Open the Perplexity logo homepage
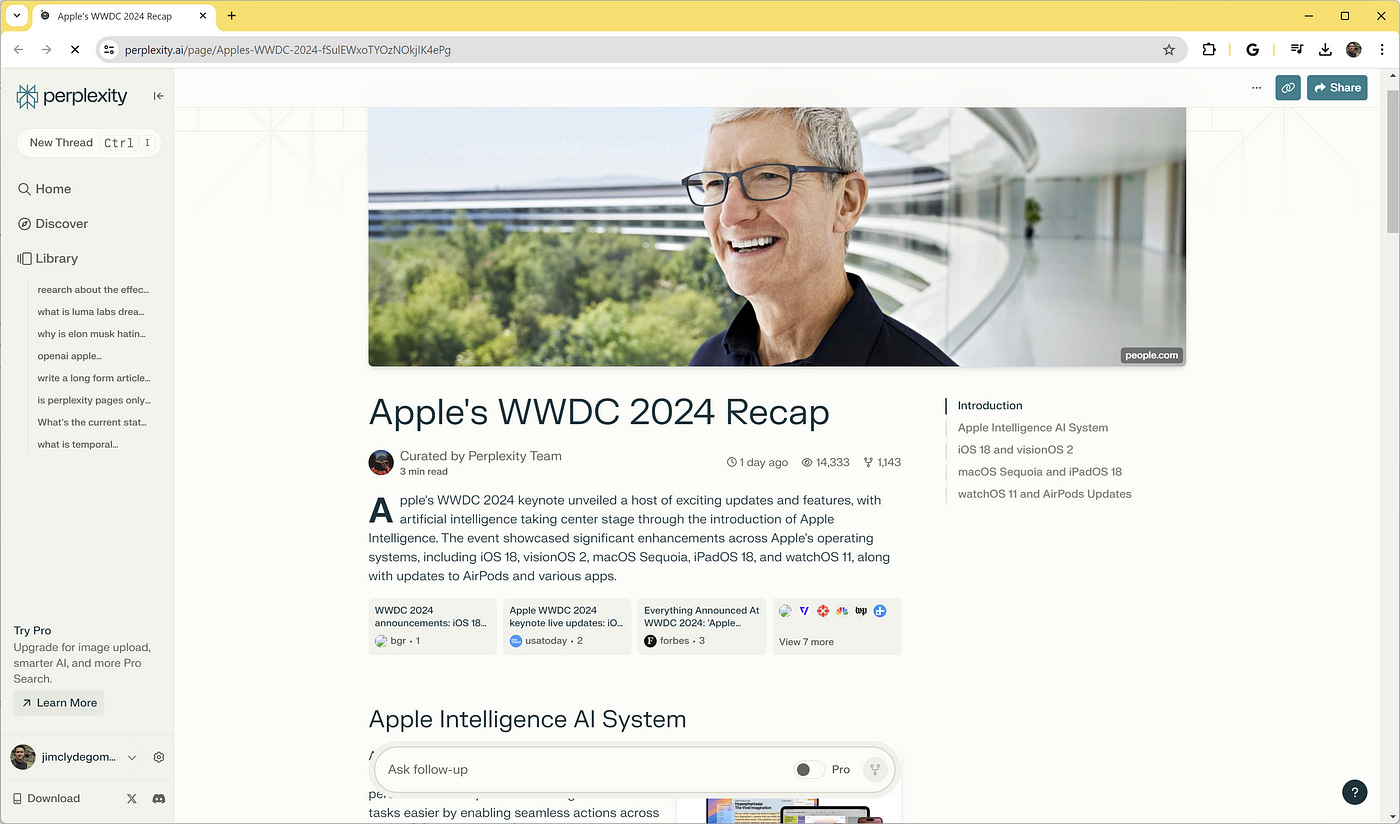This screenshot has width=1400, height=824. 70,95
